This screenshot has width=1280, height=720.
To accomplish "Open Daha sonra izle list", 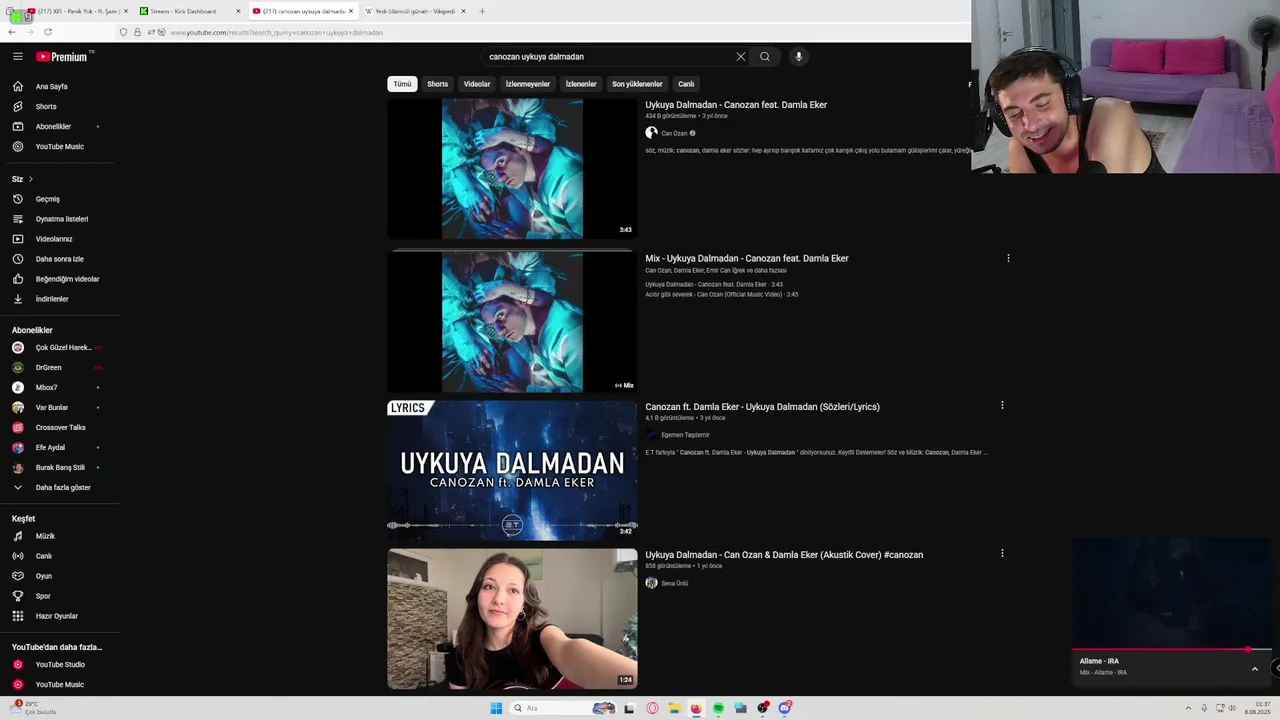I will click(60, 259).
